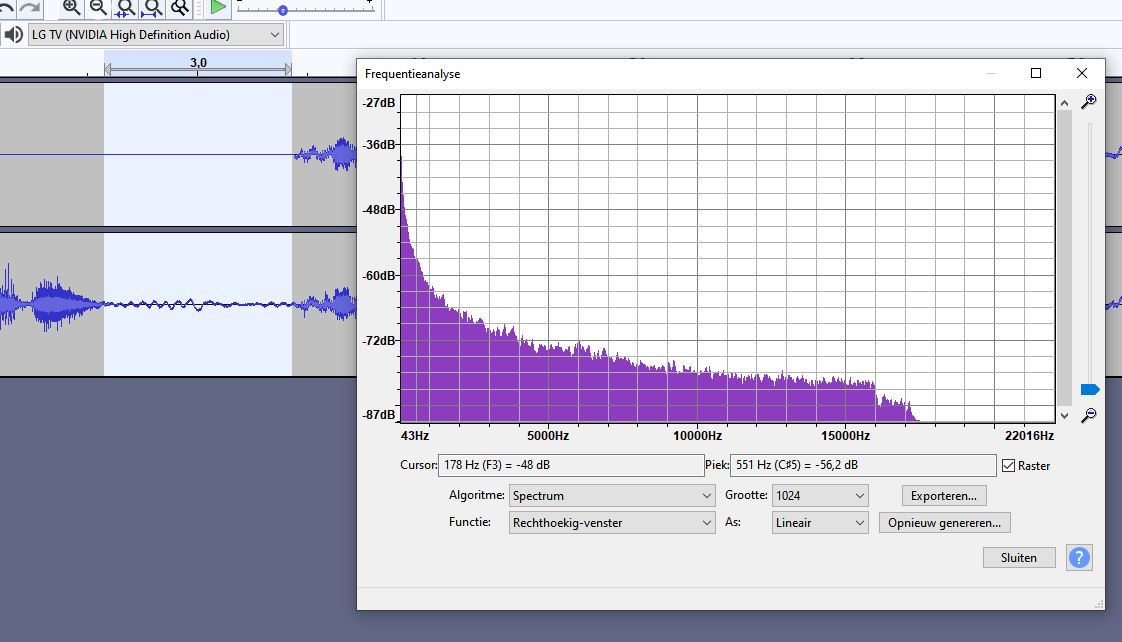Click scroll-up arrow beside spectrum plot

[1065, 103]
